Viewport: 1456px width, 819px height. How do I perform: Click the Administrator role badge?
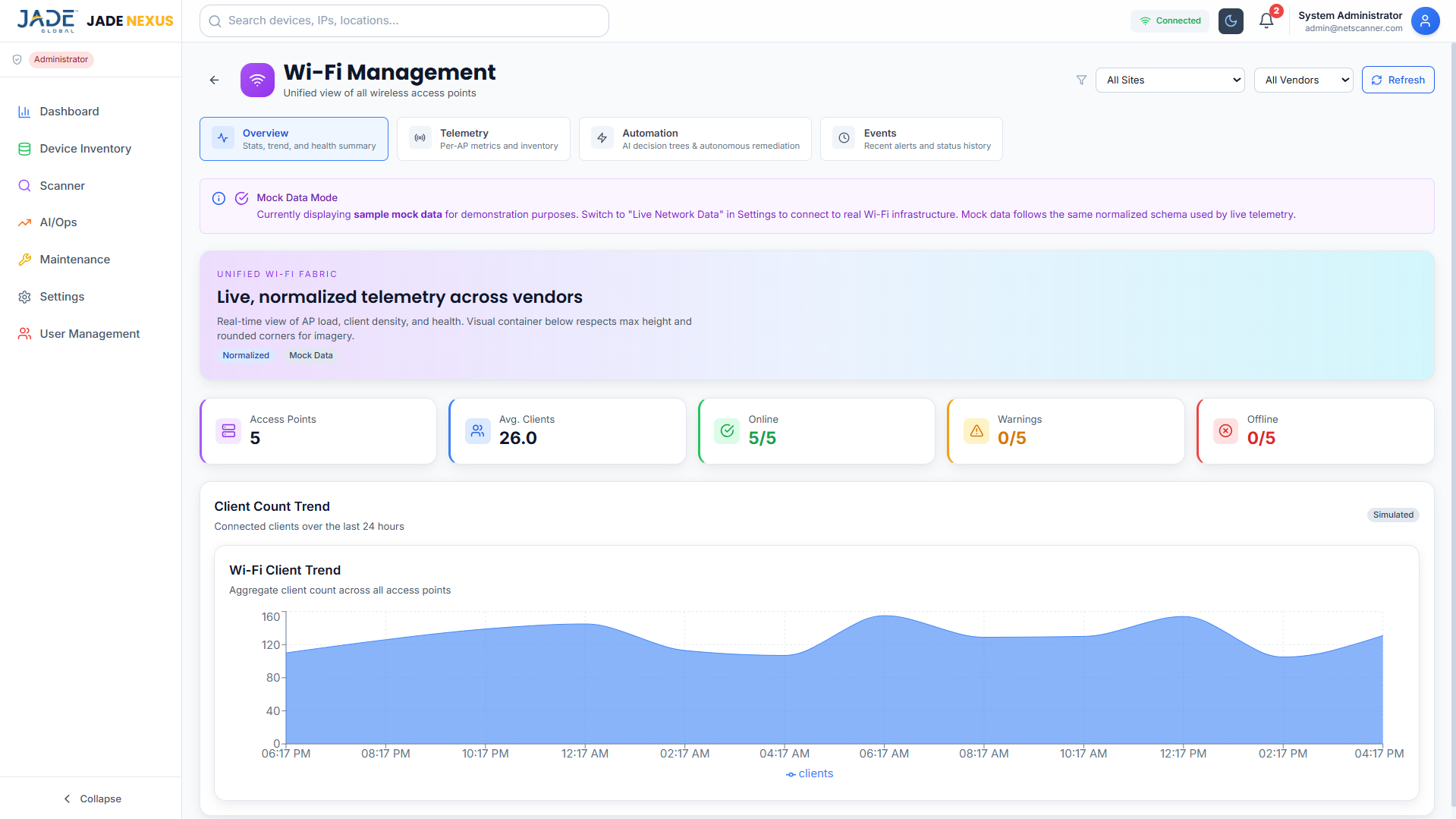pos(61,59)
